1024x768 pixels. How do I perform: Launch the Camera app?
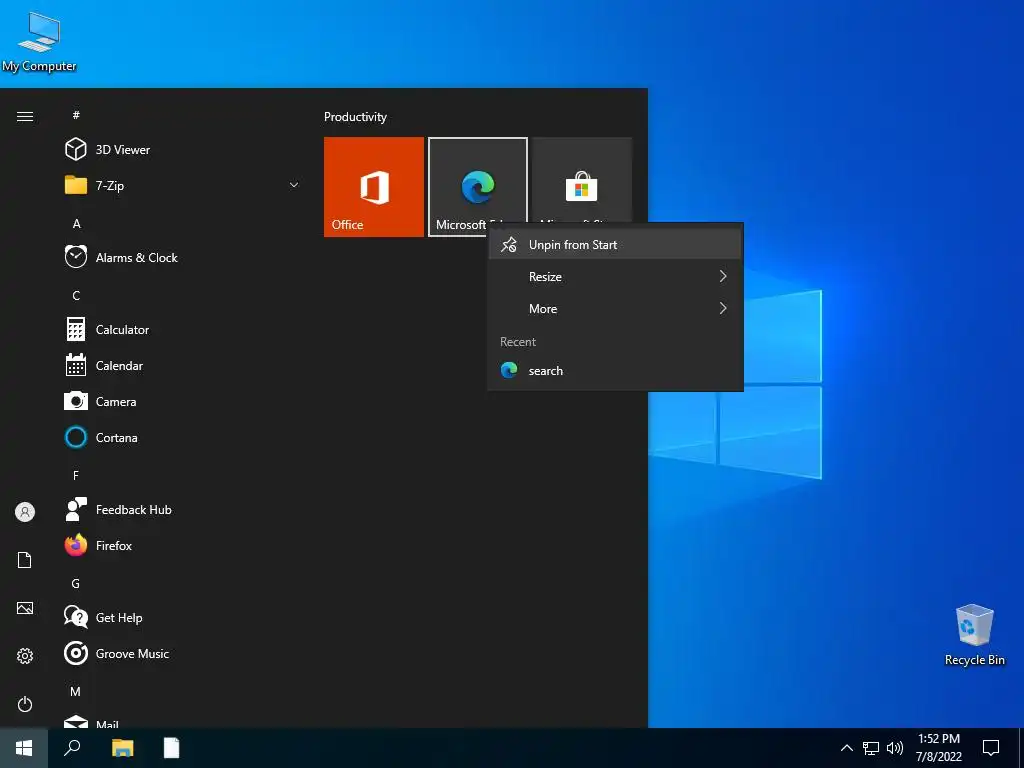pos(183,402)
